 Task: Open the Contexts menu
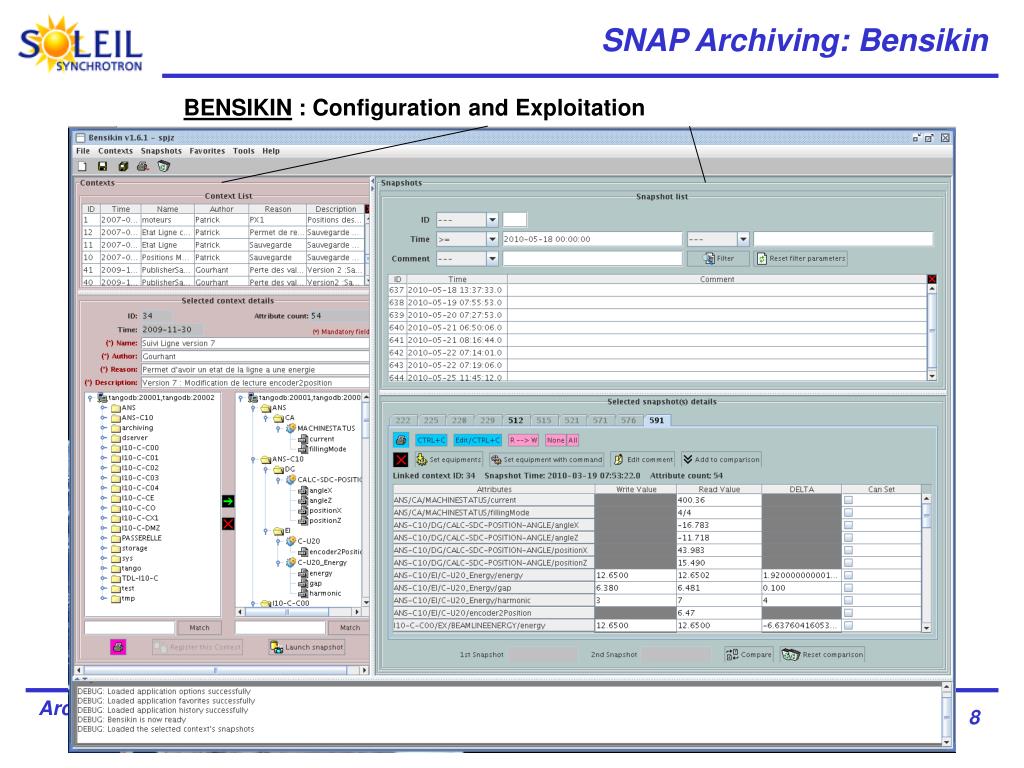(116, 151)
